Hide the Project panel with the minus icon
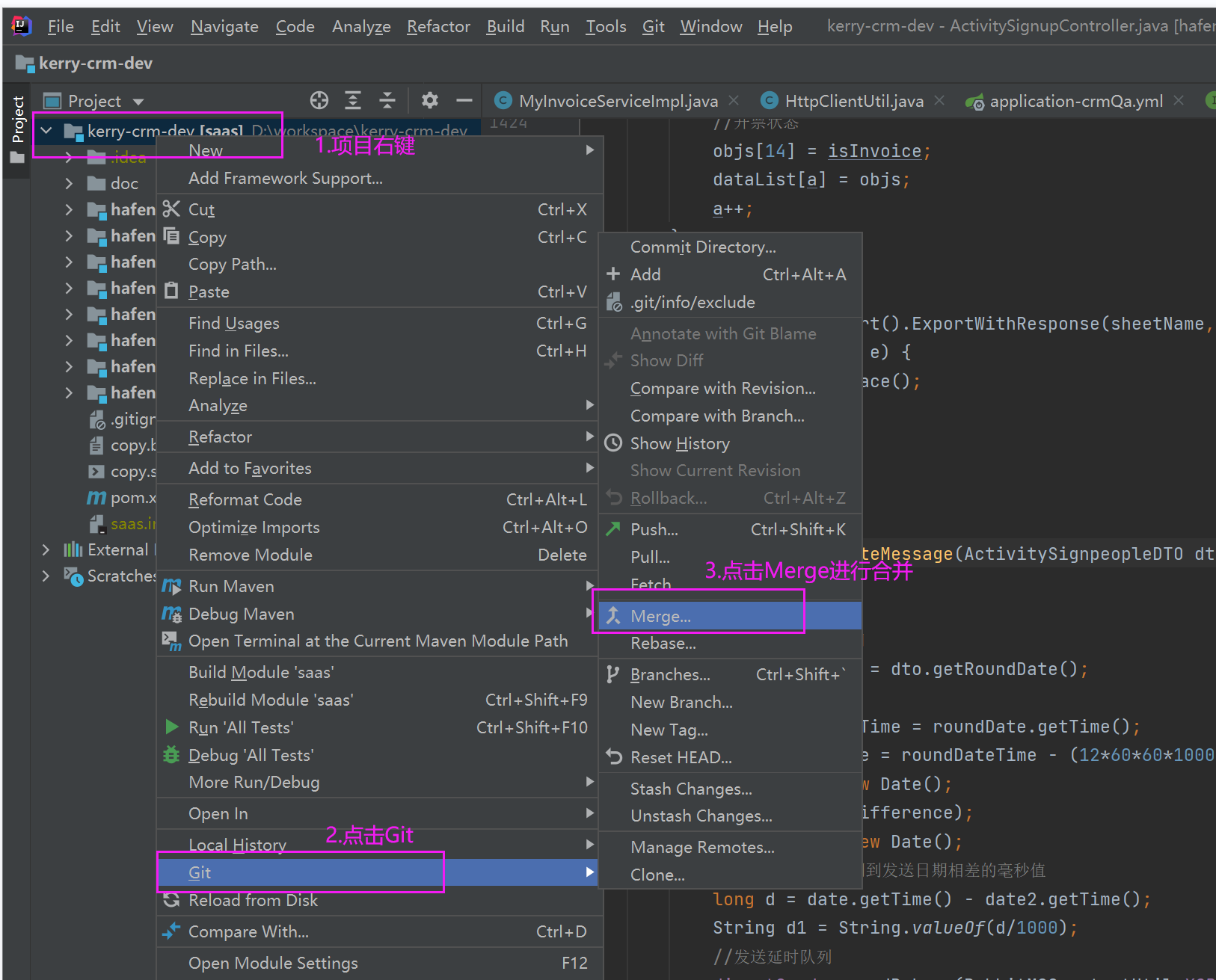The height and width of the screenshot is (980, 1216). pyautogui.click(x=464, y=100)
